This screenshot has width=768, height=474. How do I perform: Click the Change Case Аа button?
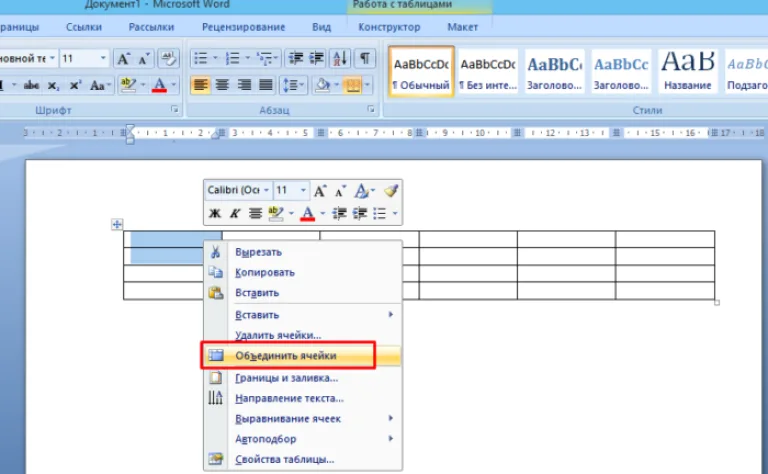[98, 86]
